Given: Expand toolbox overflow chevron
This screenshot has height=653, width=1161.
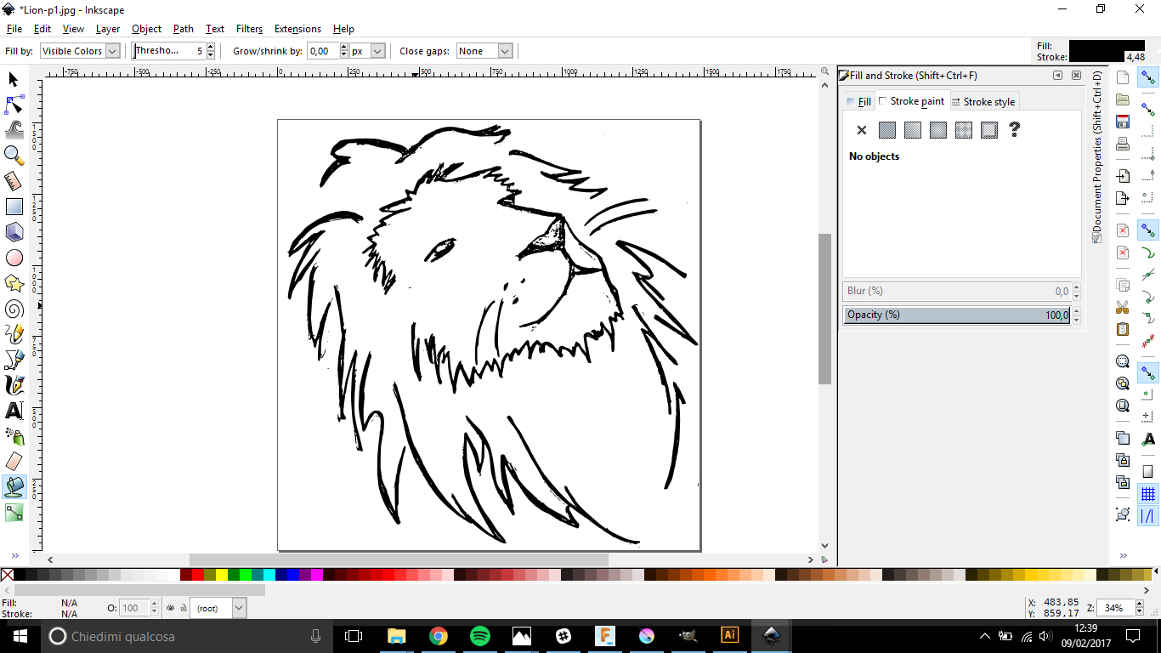Looking at the screenshot, I should [15, 555].
